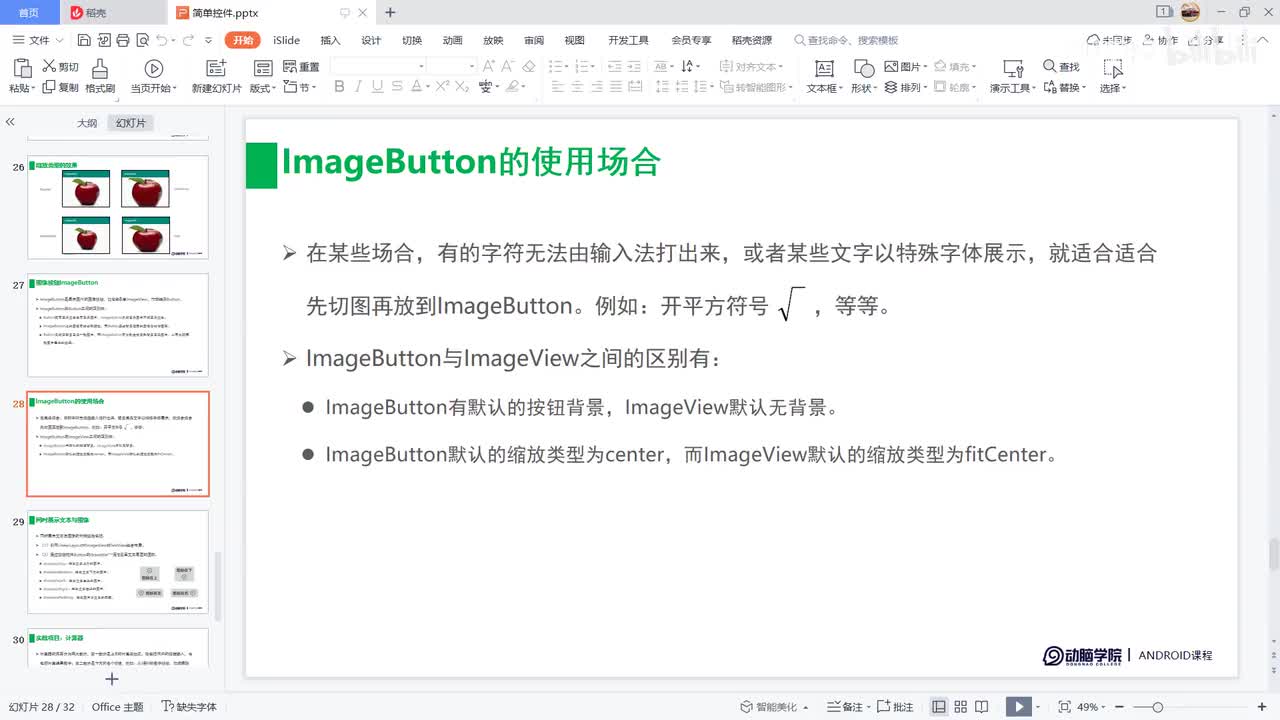Image resolution: width=1280 pixels, height=720 pixels.
Task: Toggle Bold formatting
Action: point(339,87)
